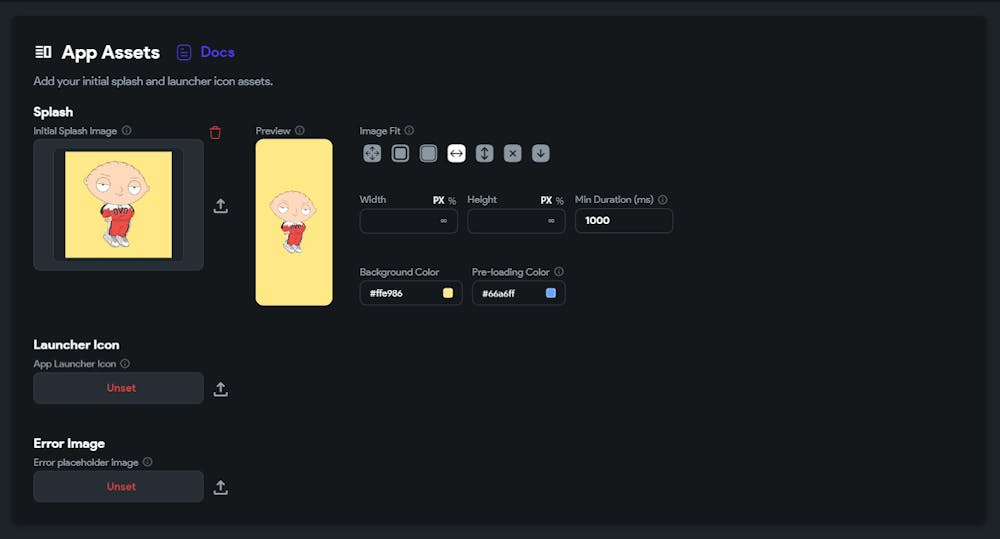Click the Height input field
Image resolution: width=1000 pixels, height=539 pixels.
click(x=517, y=221)
